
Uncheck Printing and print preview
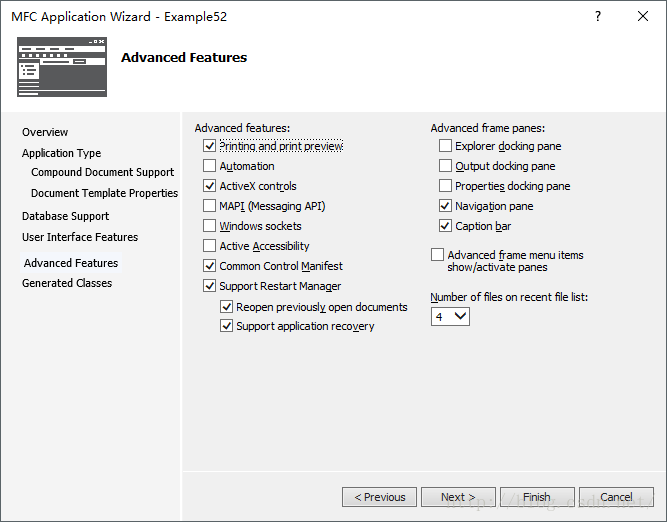point(209,146)
